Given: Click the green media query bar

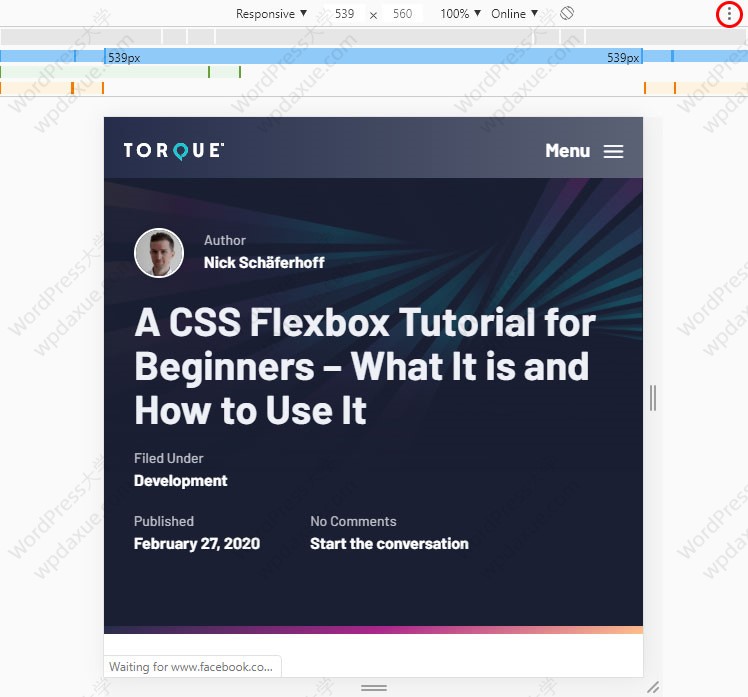Looking at the screenshot, I should 120,72.
